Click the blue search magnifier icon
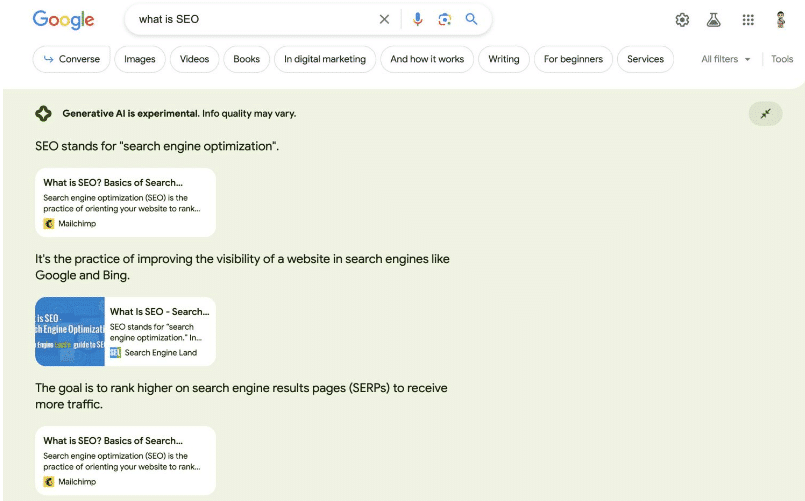805x501 pixels. pos(472,19)
